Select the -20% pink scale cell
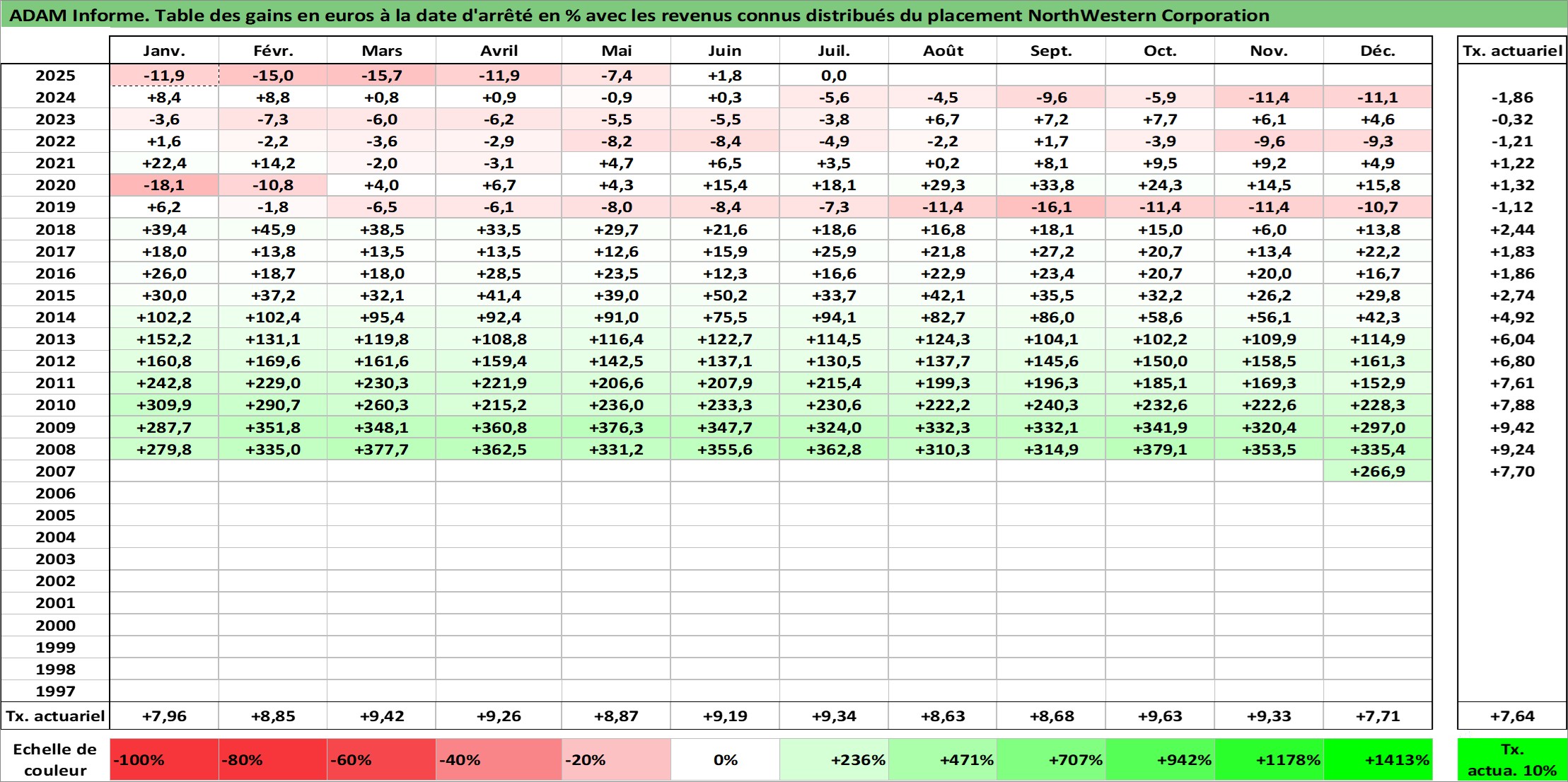 (x=616, y=760)
